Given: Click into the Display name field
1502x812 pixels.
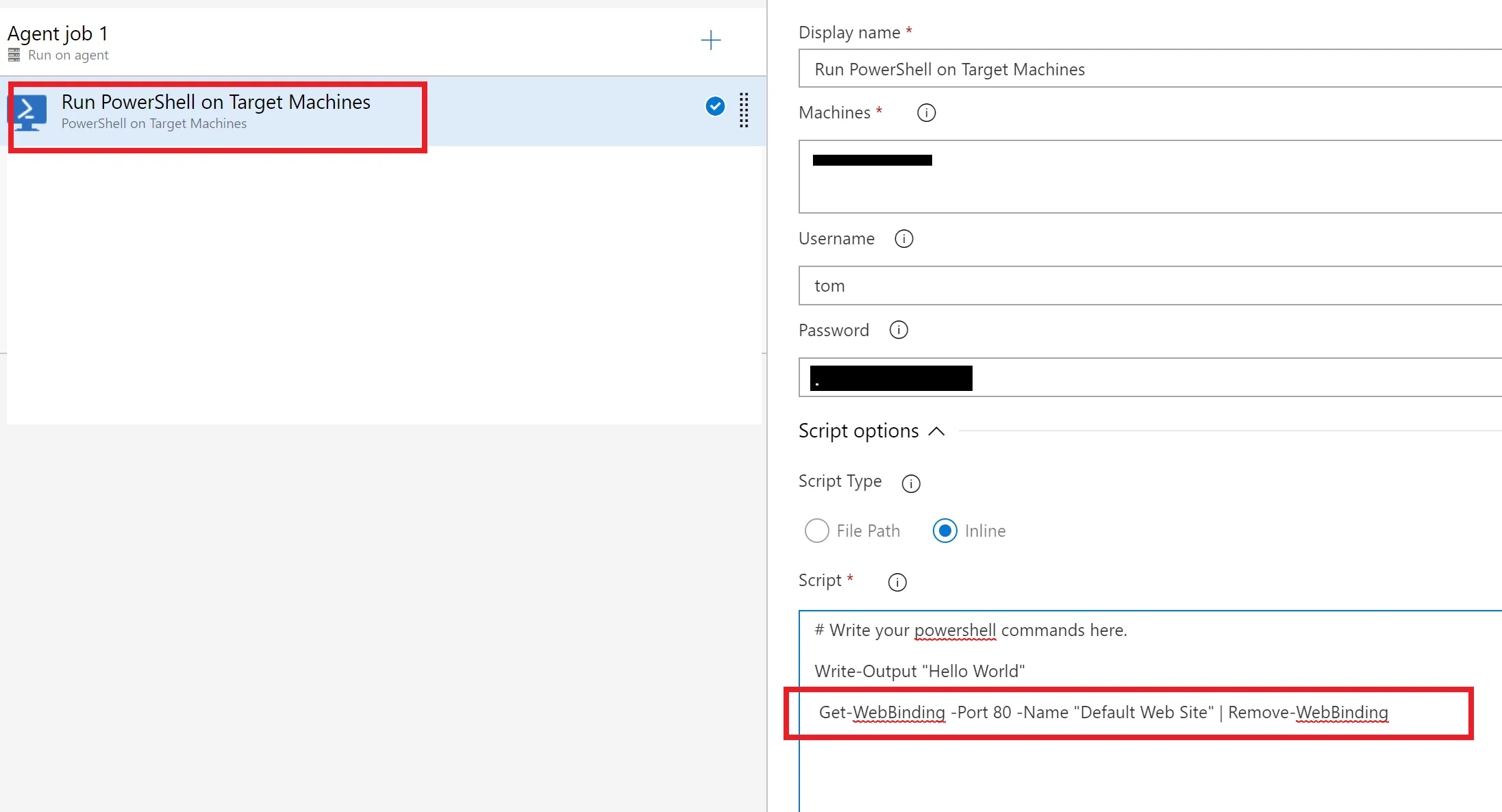Looking at the screenshot, I should [x=1144, y=69].
